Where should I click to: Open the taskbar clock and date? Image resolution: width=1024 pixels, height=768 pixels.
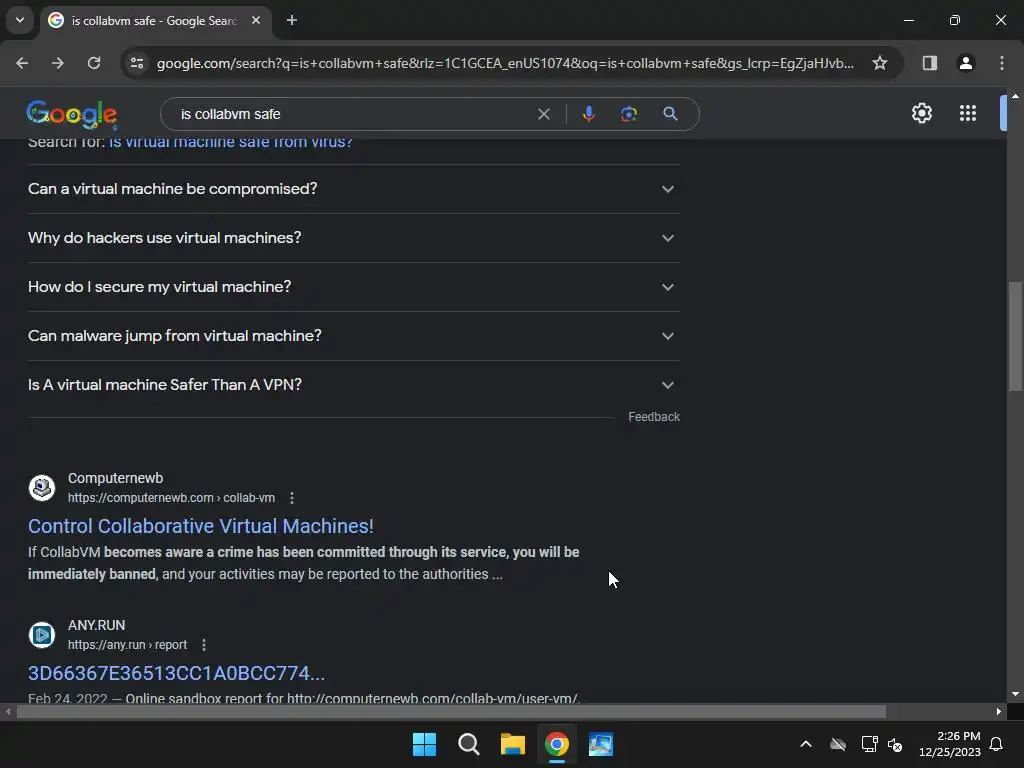pos(950,744)
